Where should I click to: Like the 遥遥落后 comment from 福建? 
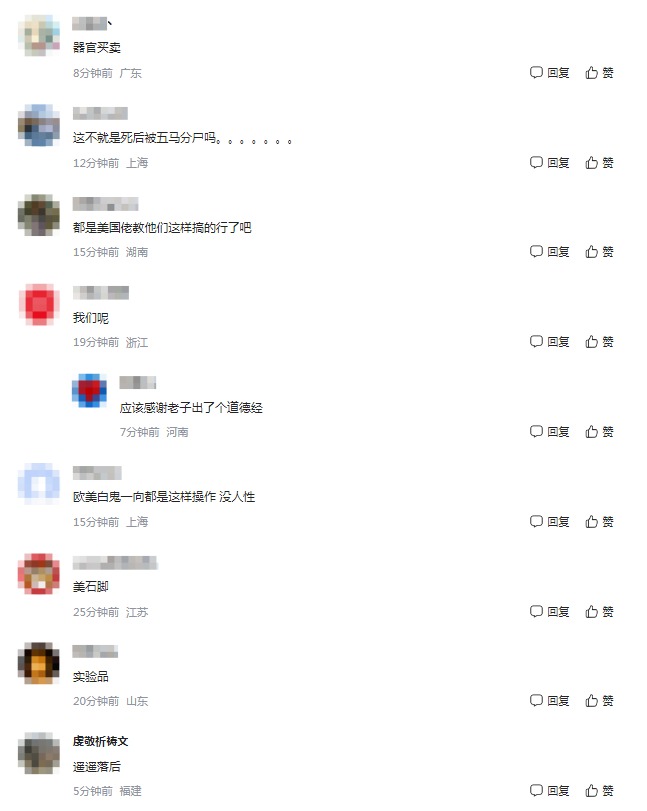599,790
